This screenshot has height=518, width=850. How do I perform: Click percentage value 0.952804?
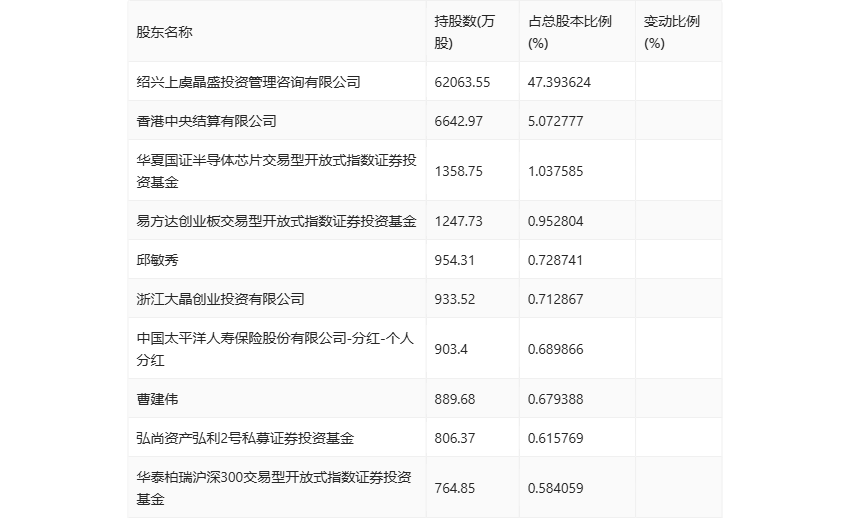pyautogui.click(x=556, y=221)
